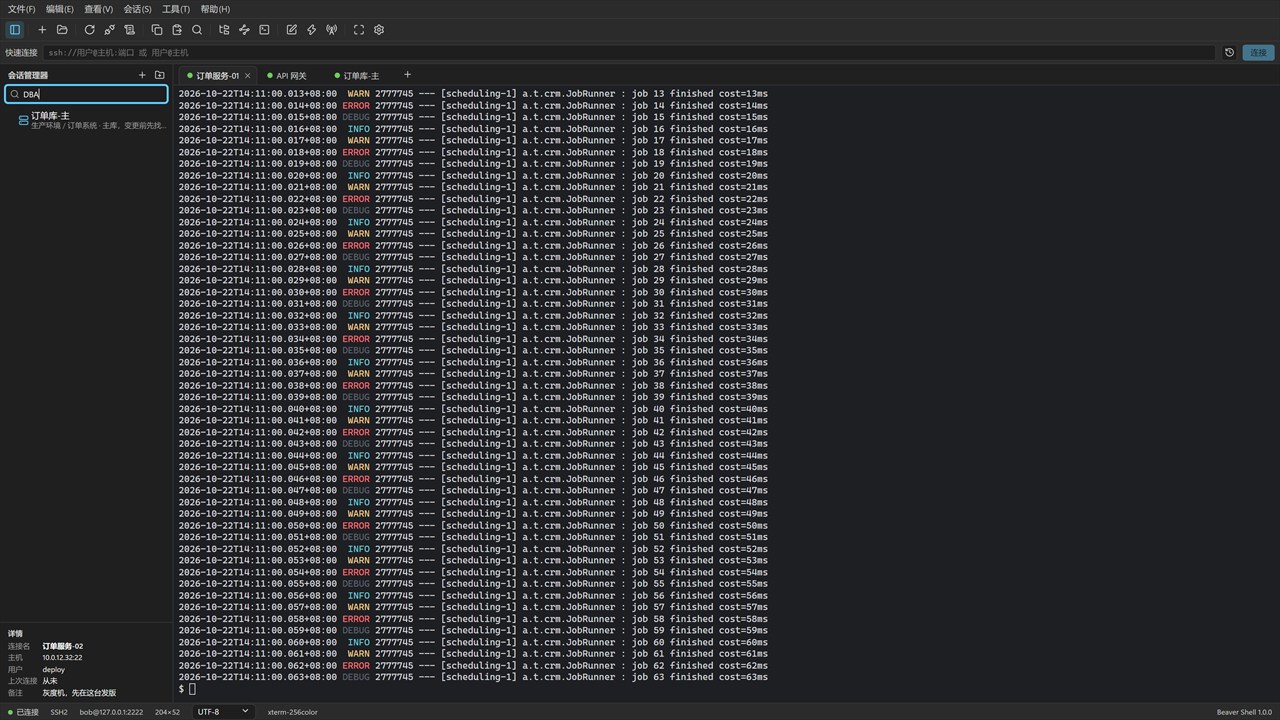Open the 查看(V) menu
Screen dimensions: 1280x720
pyautogui.click(x=99, y=9)
